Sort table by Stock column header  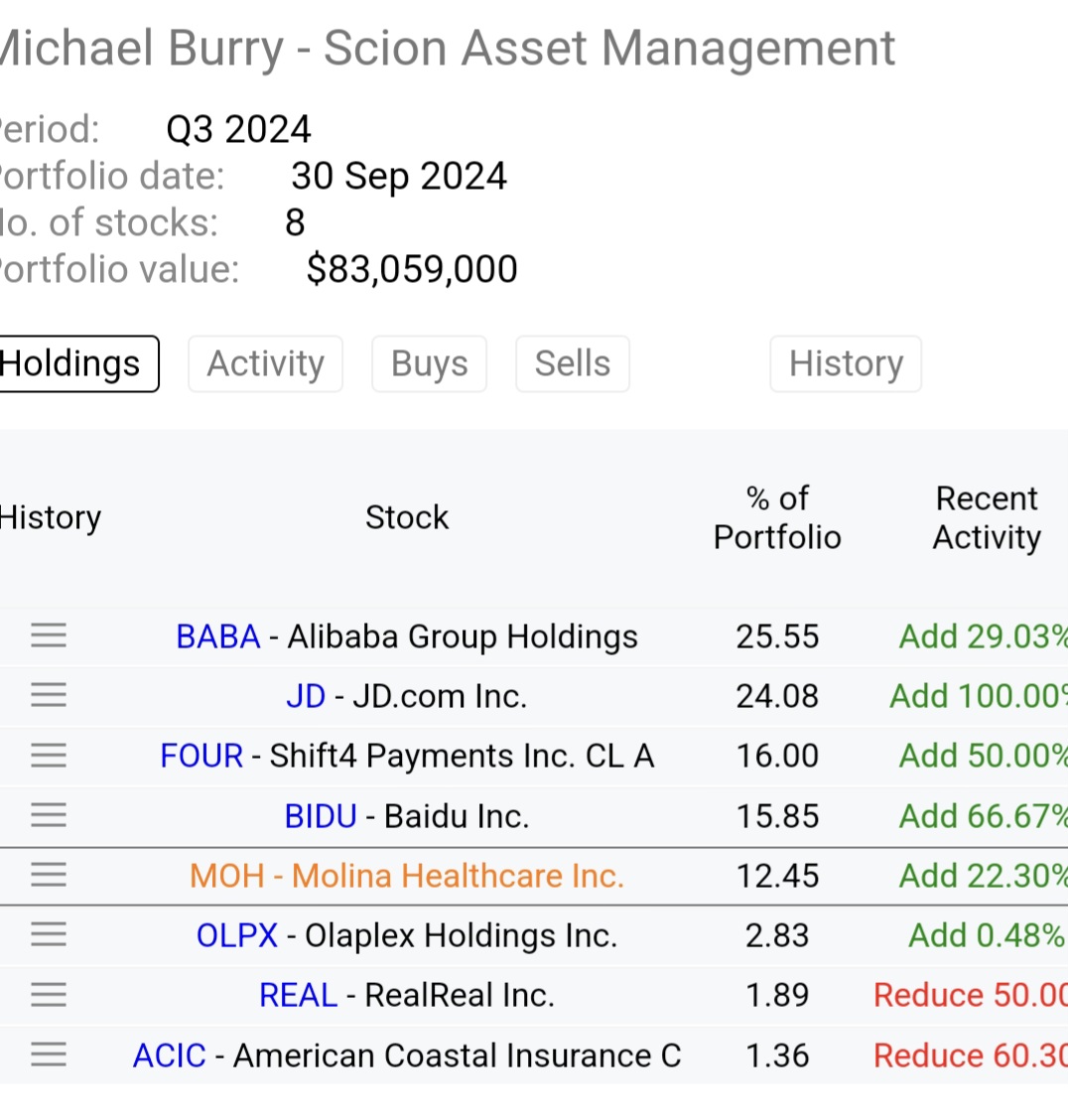pyautogui.click(x=407, y=517)
